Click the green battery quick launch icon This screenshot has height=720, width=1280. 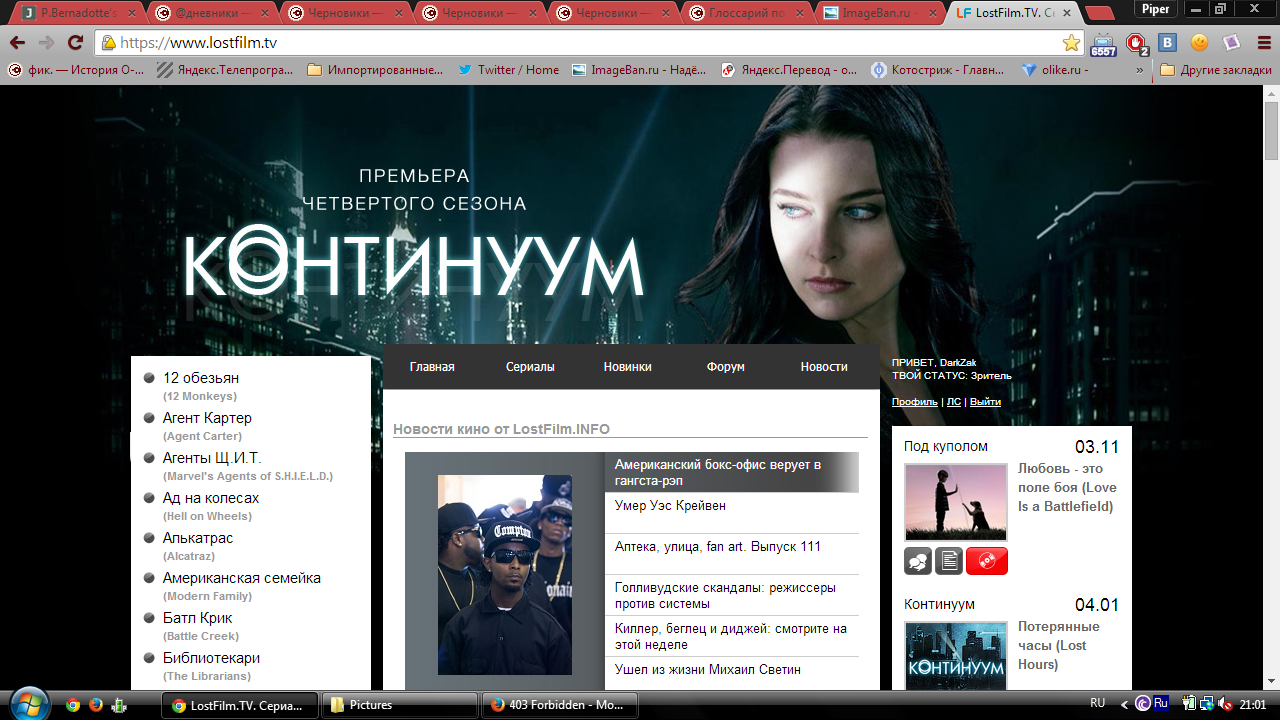tap(119, 705)
